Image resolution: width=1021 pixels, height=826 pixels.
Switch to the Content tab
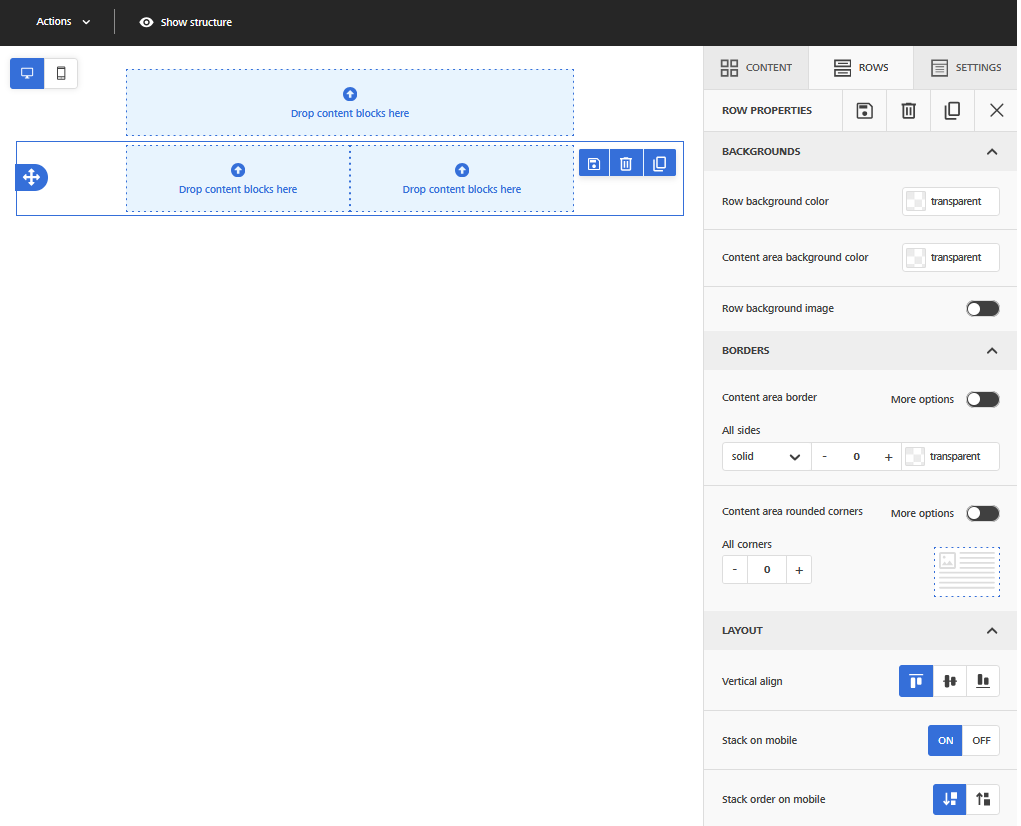point(756,68)
